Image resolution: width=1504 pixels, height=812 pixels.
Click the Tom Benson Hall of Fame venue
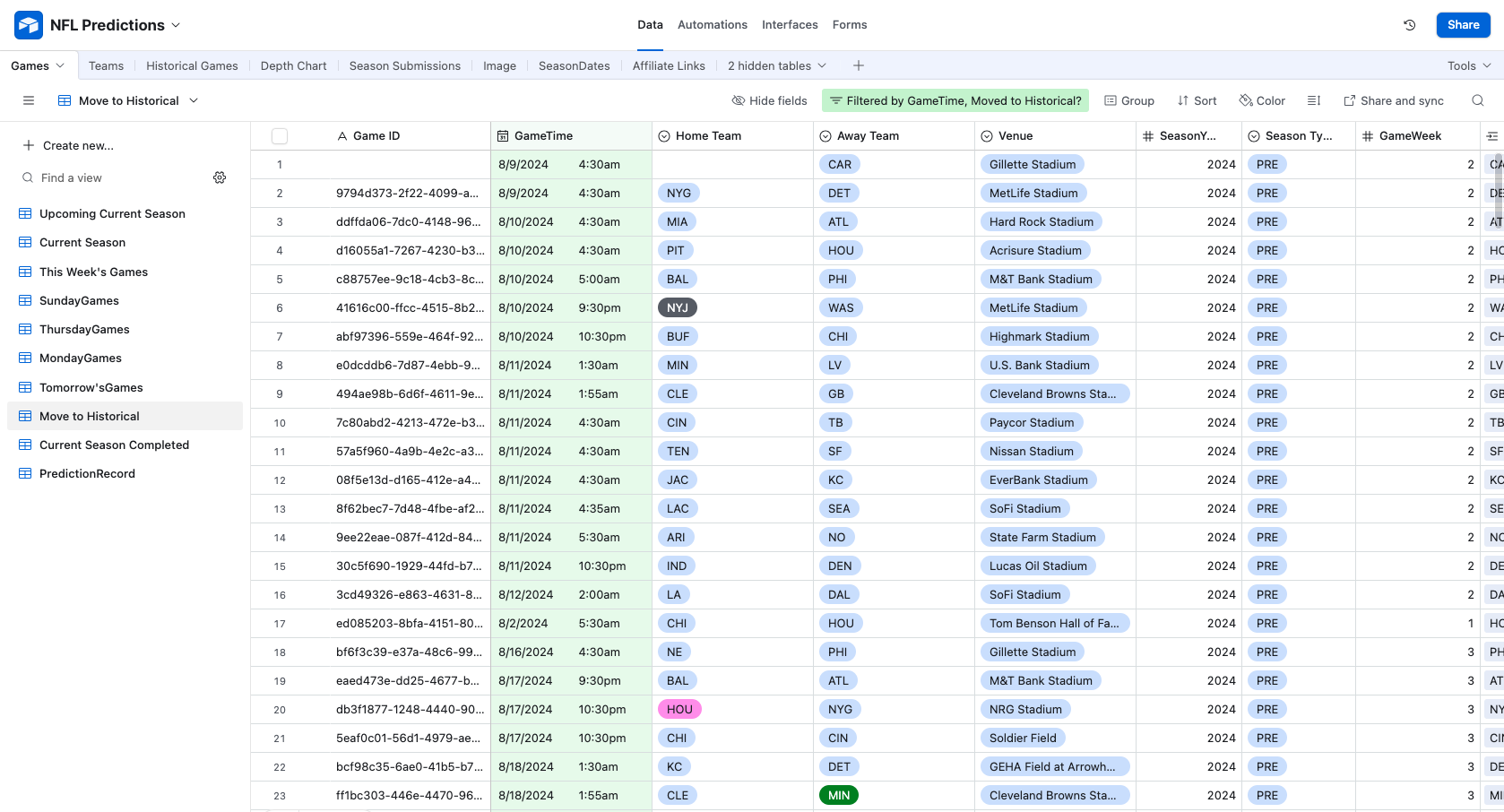click(1055, 624)
